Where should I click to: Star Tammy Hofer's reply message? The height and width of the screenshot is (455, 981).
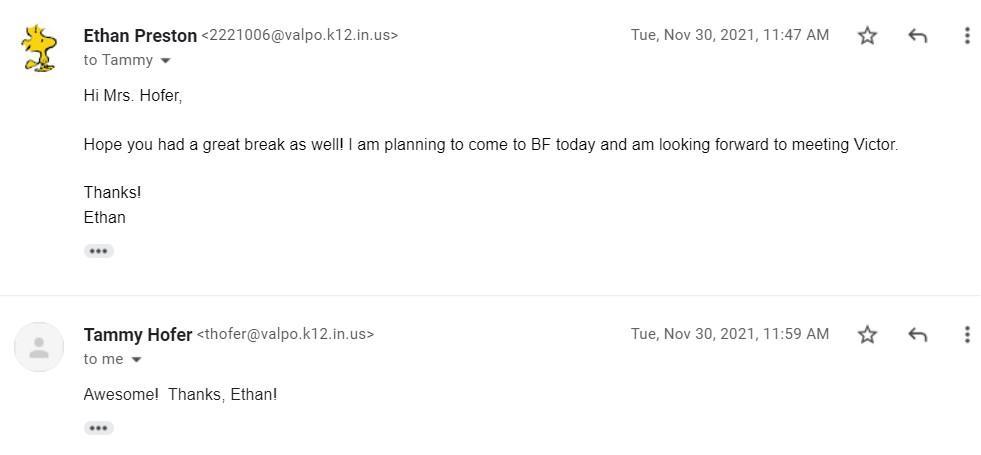[x=867, y=335]
